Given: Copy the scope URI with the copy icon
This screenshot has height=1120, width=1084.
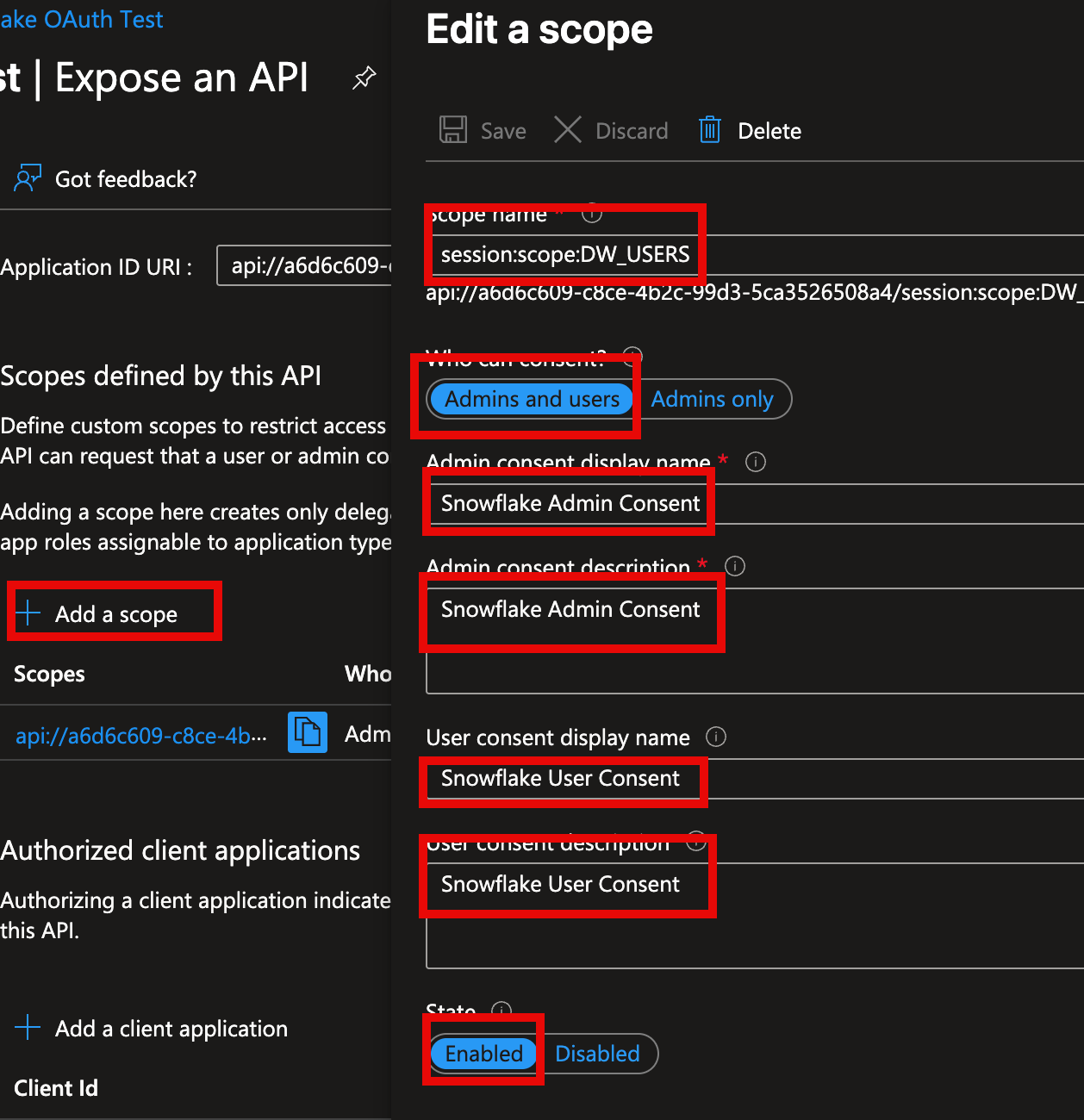Looking at the screenshot, I should point(307,732).
